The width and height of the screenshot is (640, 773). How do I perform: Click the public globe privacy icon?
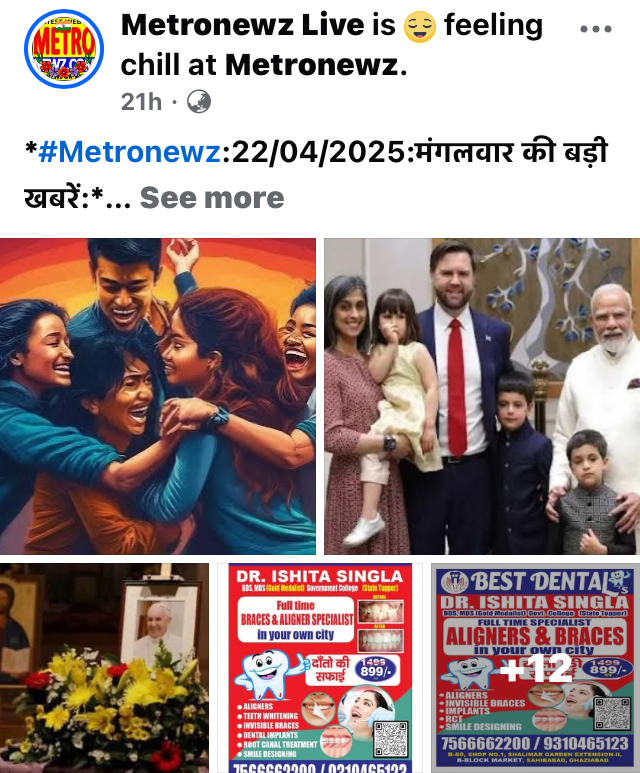(x=199, y=102)
